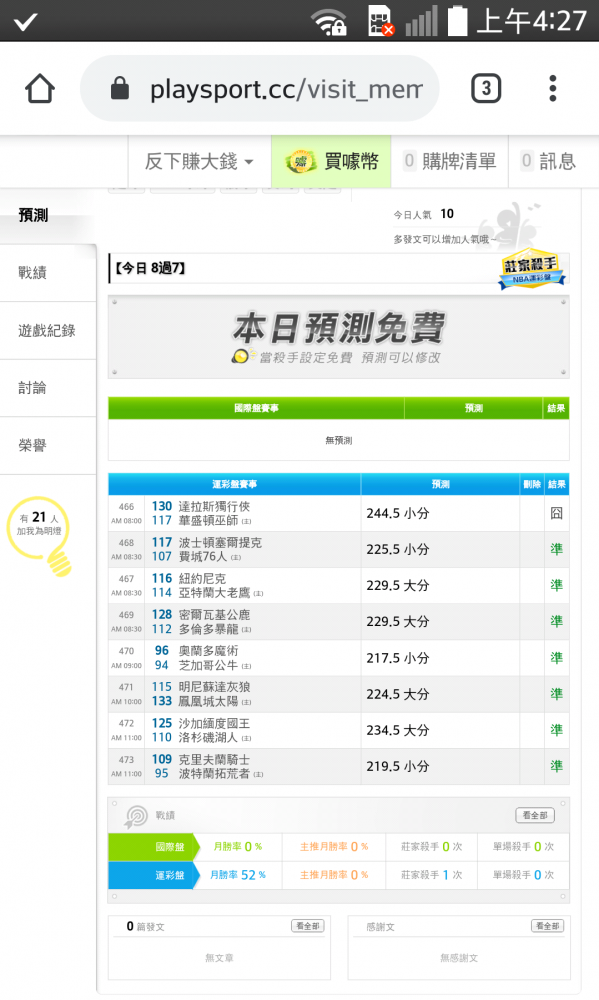Select the 討論 sidebar tab
Viewport: 599px width, 1000px height.
tap(48, 388)
